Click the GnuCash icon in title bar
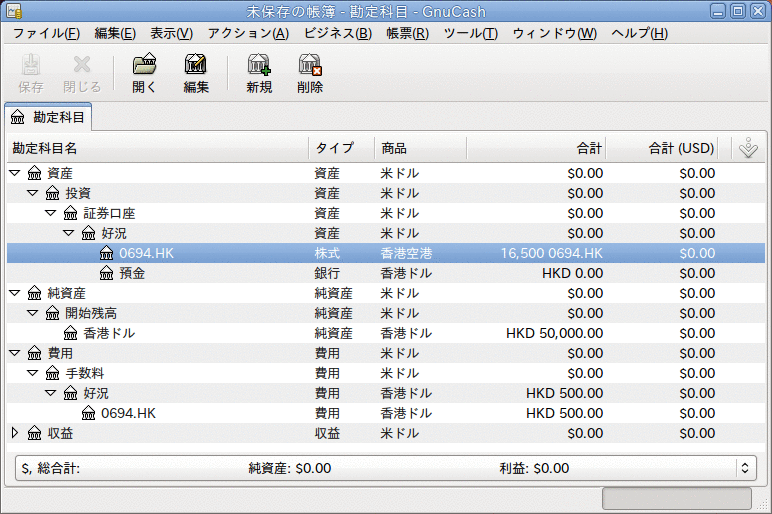This screenshot has height=514, width=772. click(x=14, y=11)
